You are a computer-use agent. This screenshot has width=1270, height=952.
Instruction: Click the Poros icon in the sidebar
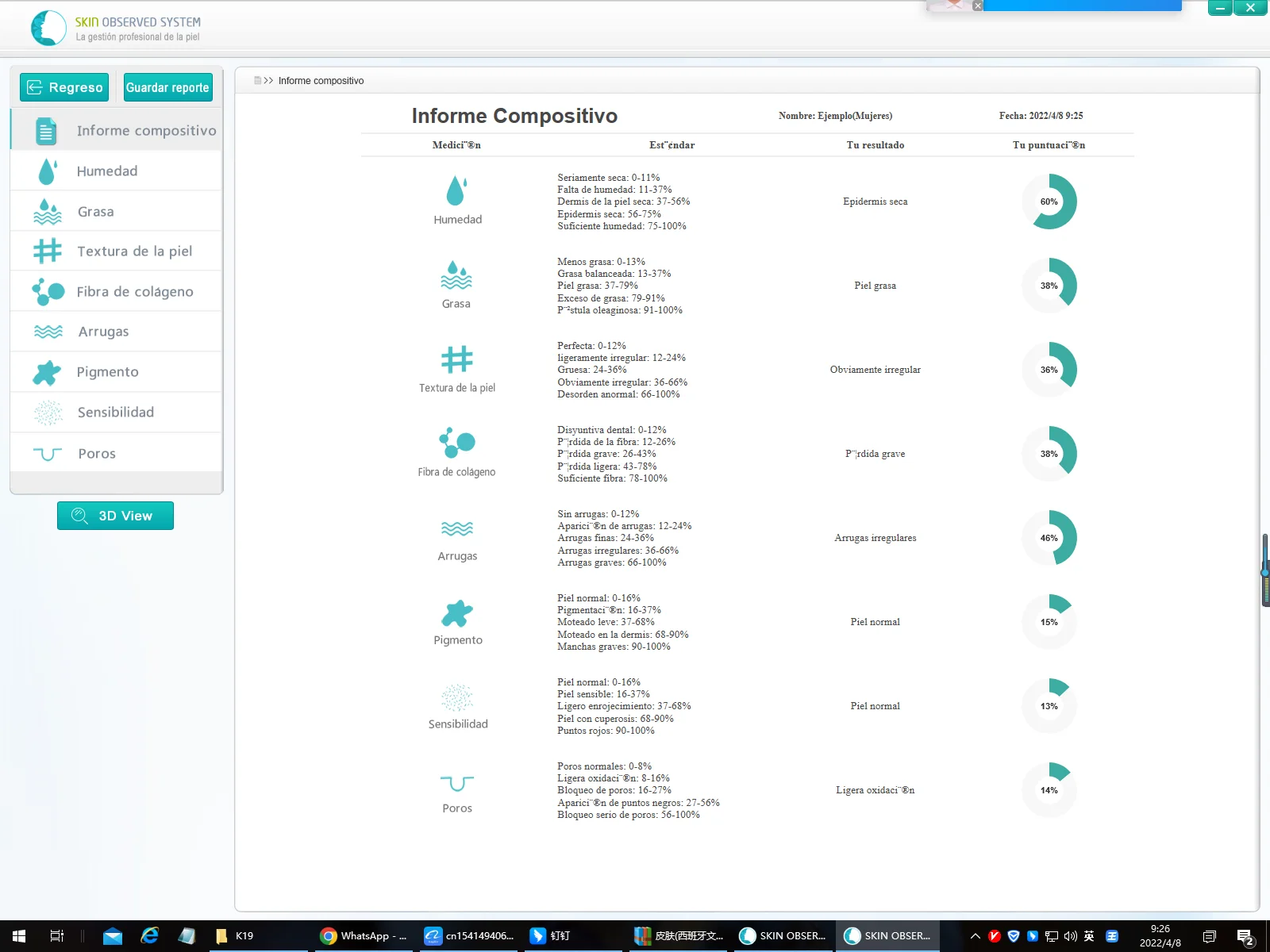48,454
